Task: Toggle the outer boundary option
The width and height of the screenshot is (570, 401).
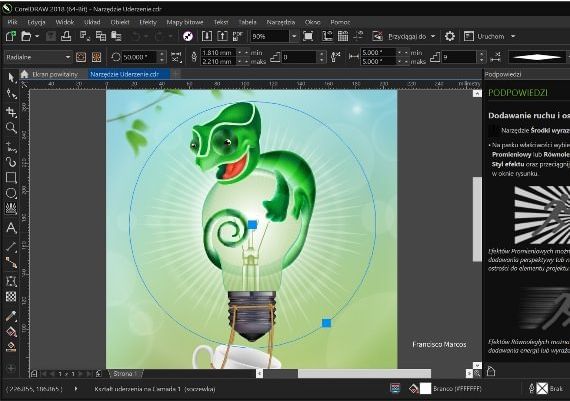Action: point(96,57)
